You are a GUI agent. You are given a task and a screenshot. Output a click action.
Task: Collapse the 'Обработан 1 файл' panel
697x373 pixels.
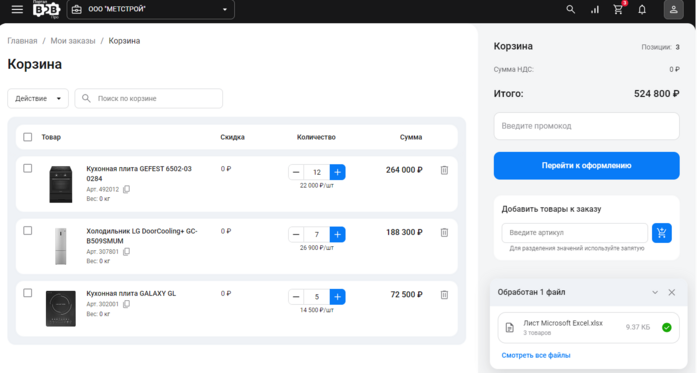655,292
